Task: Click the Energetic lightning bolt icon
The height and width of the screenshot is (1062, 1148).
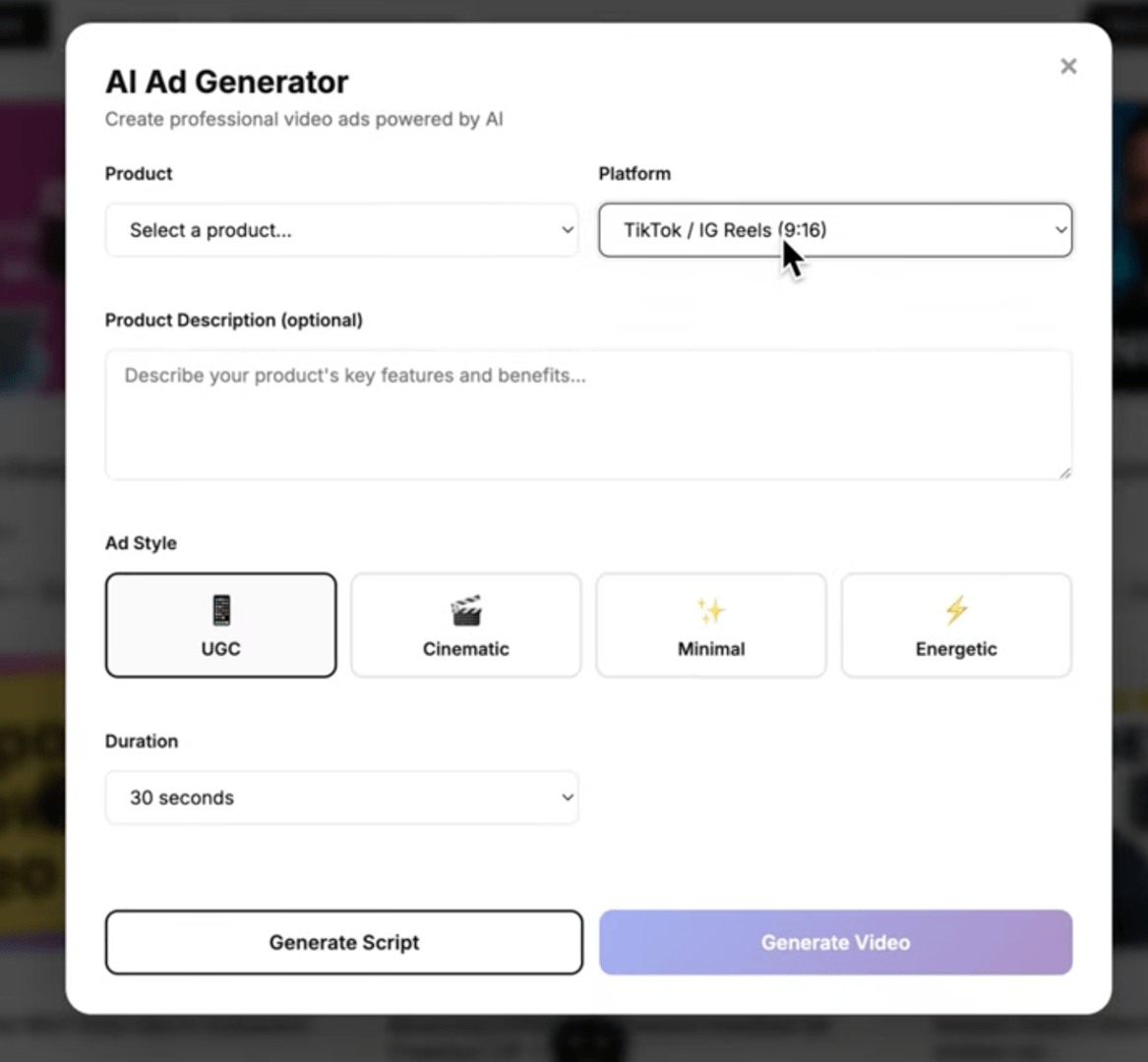Action: tap(955, 609)
